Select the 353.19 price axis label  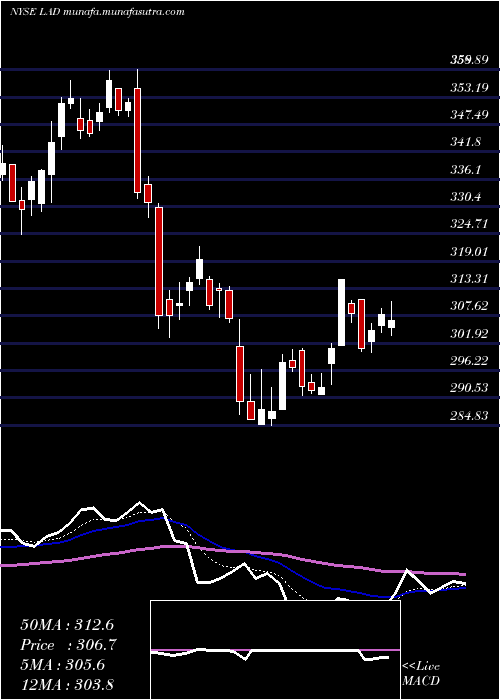coord(469,88)
